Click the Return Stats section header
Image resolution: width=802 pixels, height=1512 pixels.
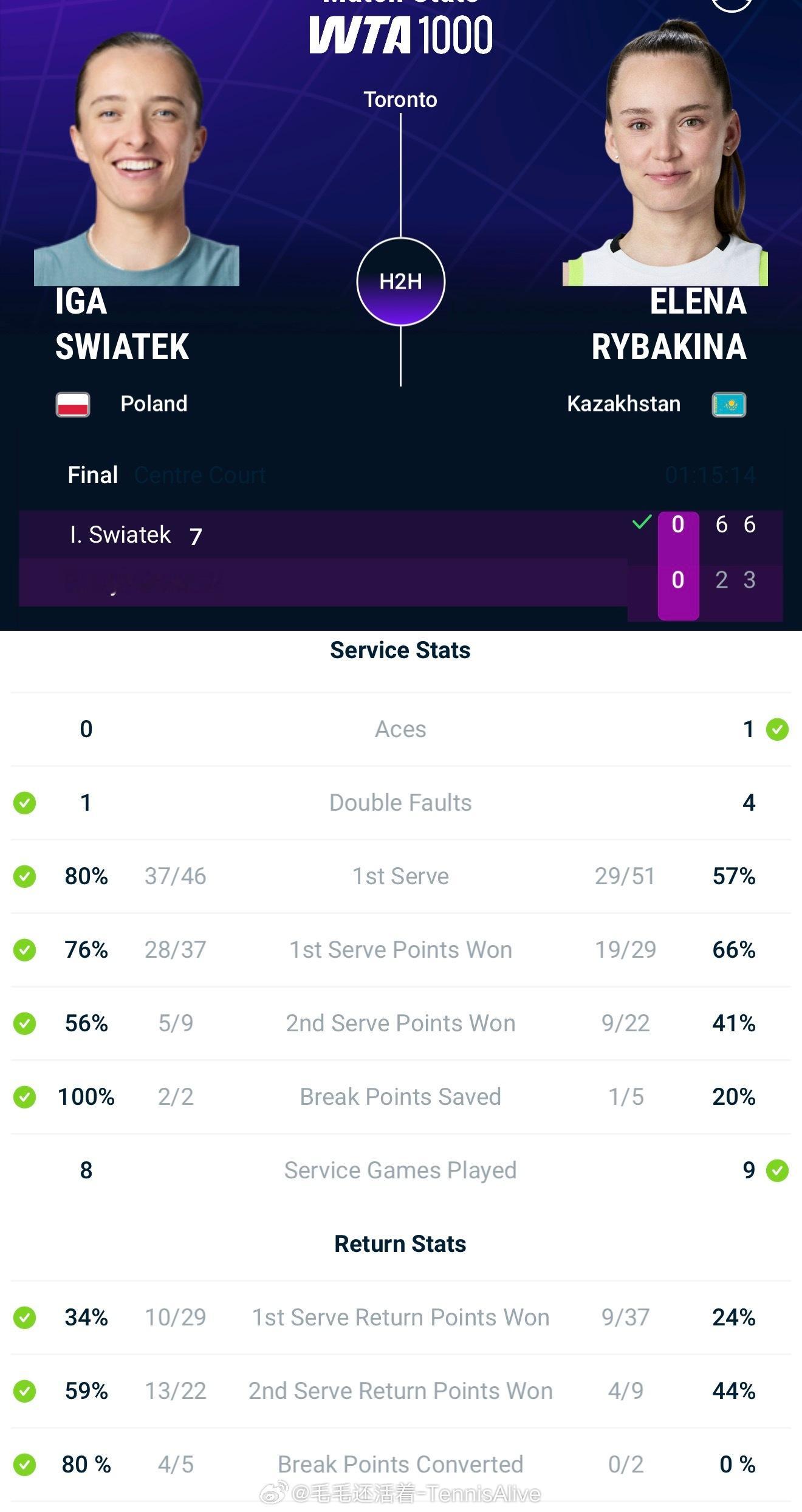[x=400, y=1244]
